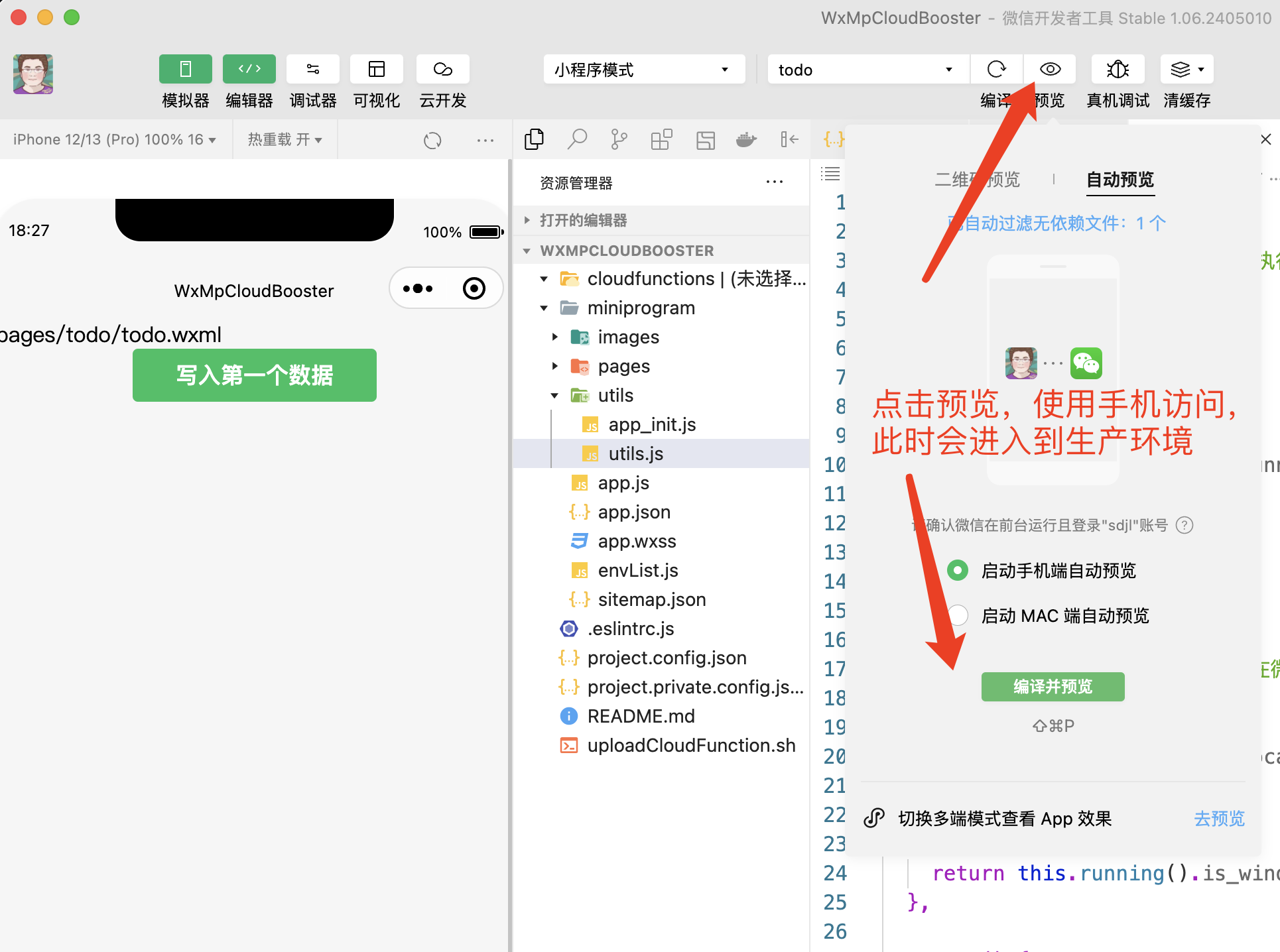The image size is (1280, 952).
Task: Select the auto preview tab
Action: (1120, 180)
